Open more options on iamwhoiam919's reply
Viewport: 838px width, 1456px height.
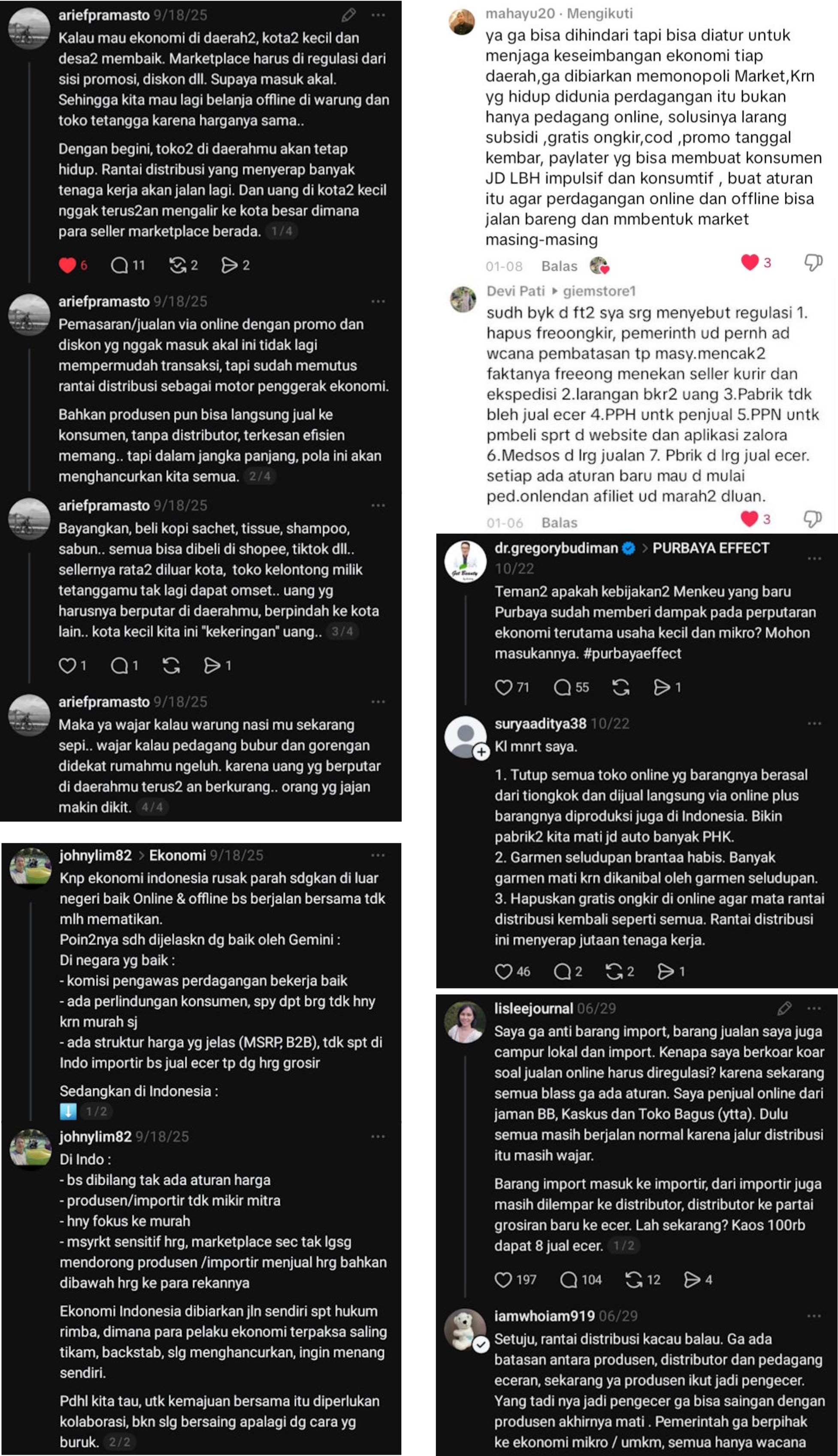click(814, 1316)
